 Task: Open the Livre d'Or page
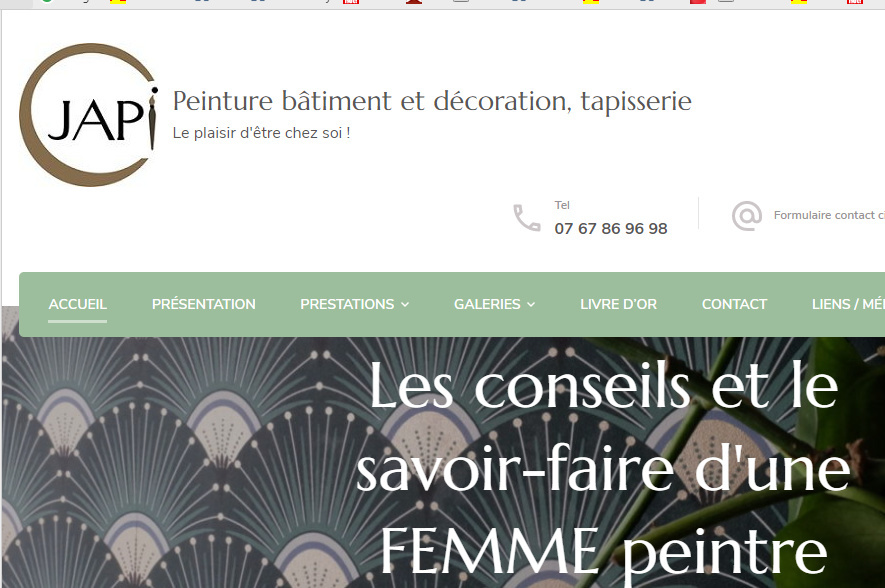coord(618,304)
